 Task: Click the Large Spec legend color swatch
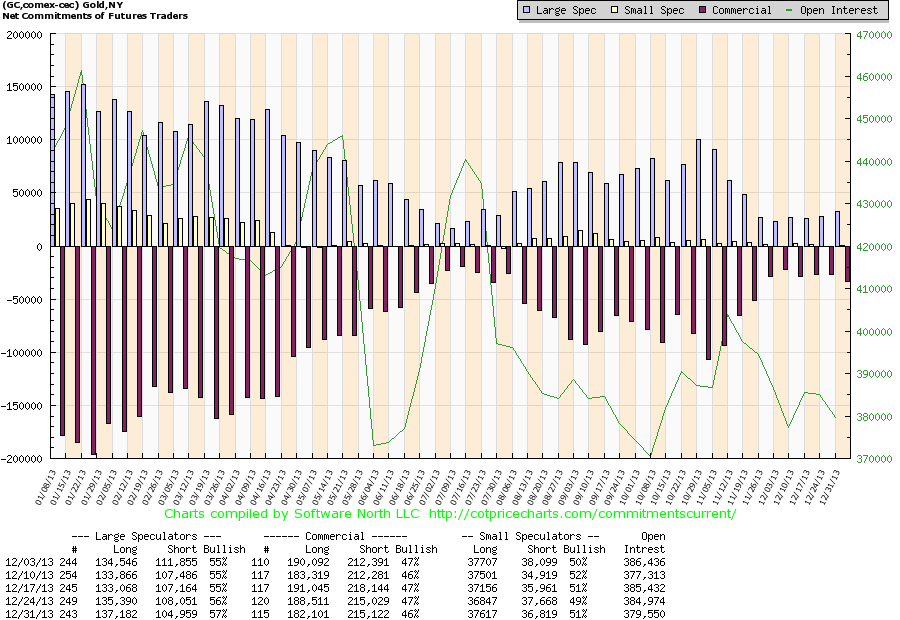coord(526,10)
